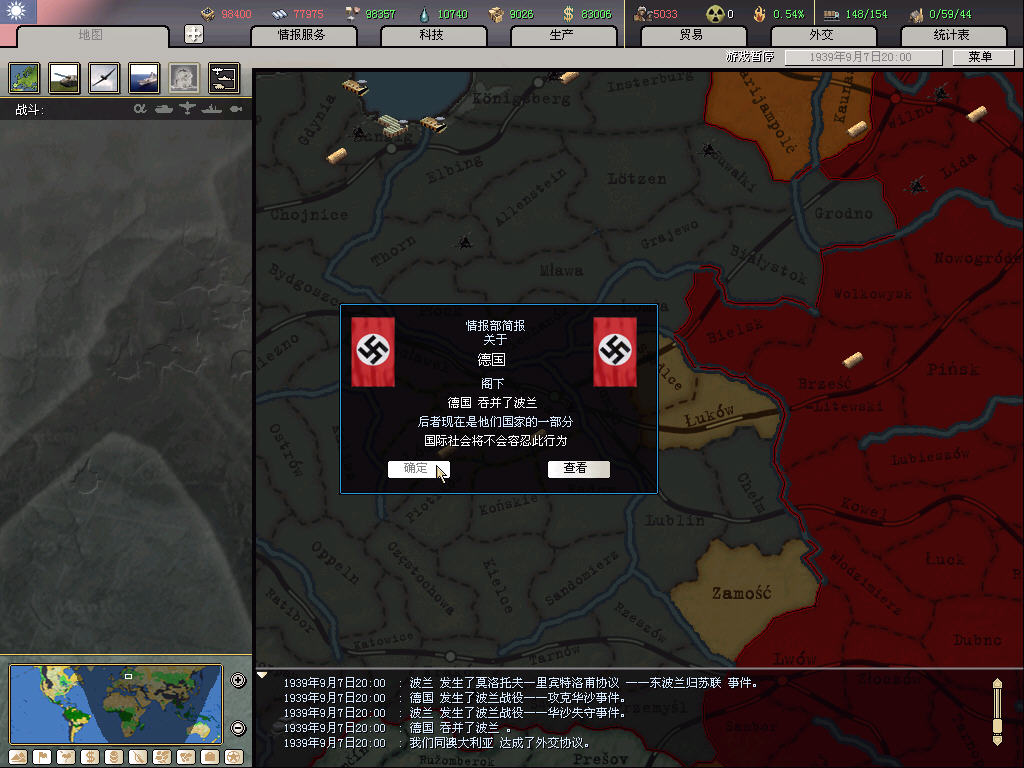1024x768 pixels.
Task: Click the world minimap
Action: pyautogui.click(x=116, y=704)
